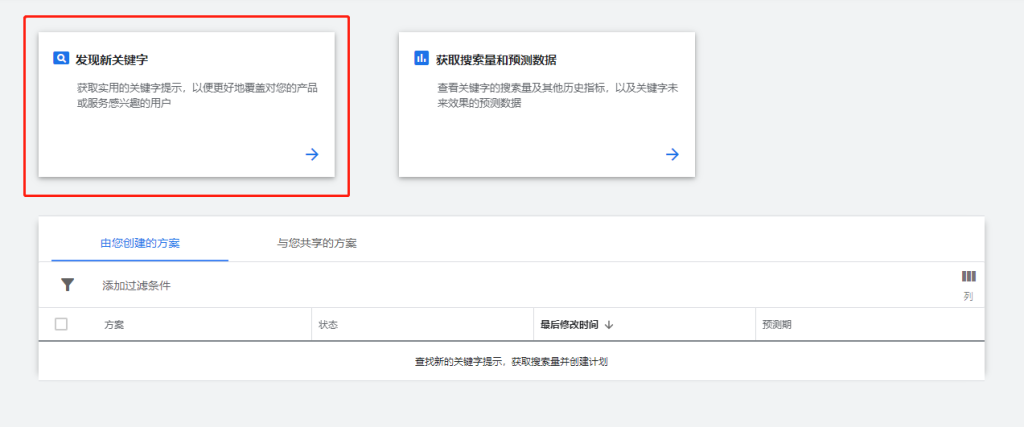This screenshot has width=1024, height=427.
Task: Tick the select-all checkbox in table header
Action: (x=61, y=324)
